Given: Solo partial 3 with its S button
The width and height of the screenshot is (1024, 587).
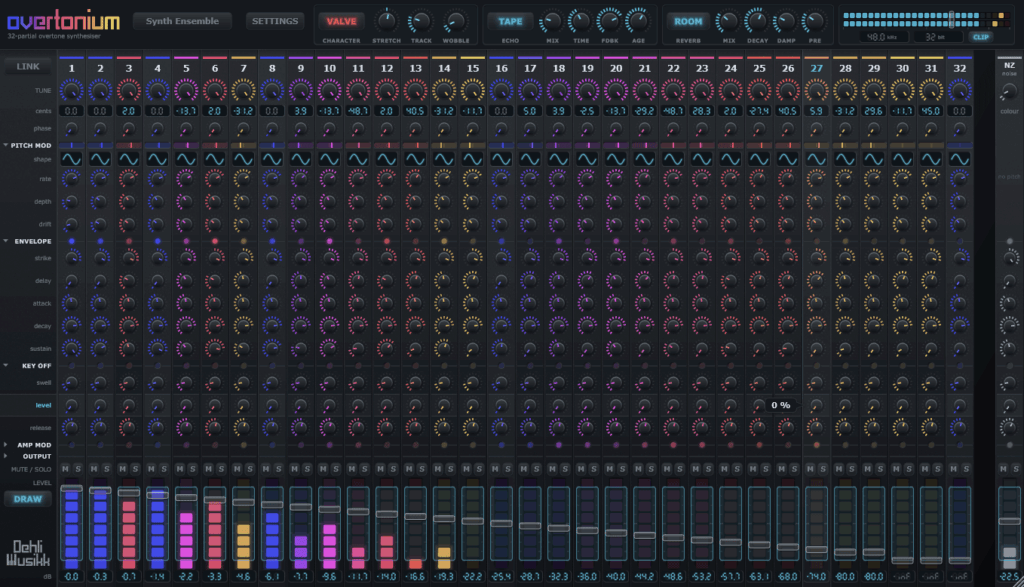Looking at the screenshot, I should [135, 469].
